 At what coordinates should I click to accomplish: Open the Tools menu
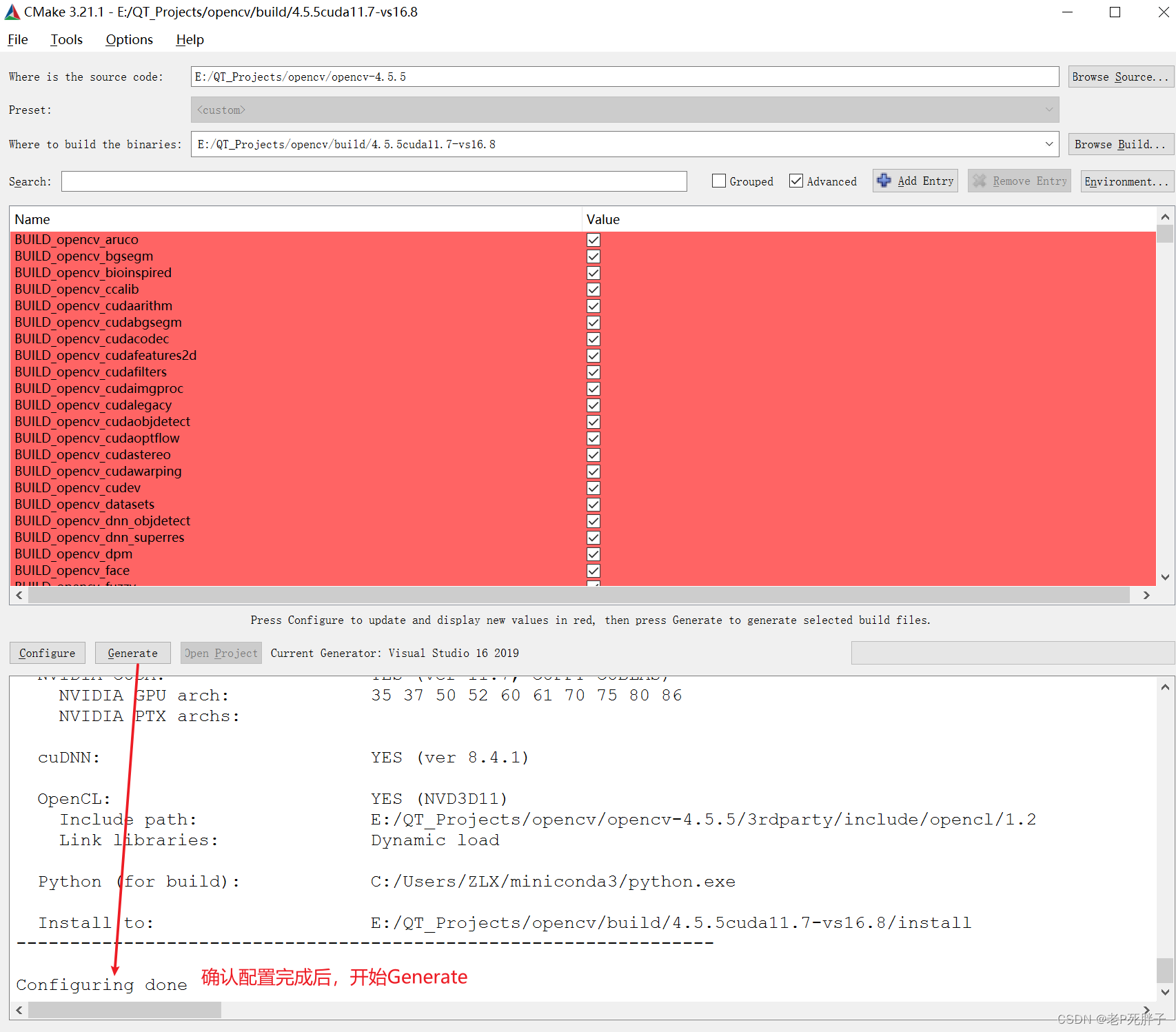[66, 39]
